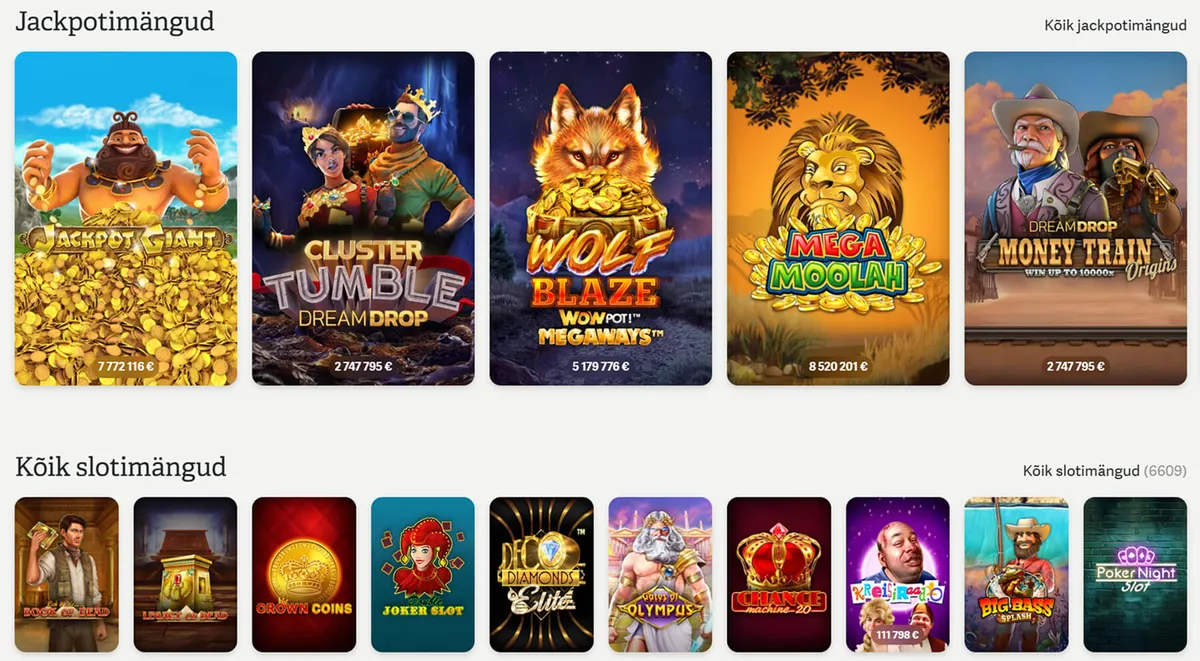Open the Joker Slot game
This screenshot has height=661, width=1200.
[x=423, y=575]
